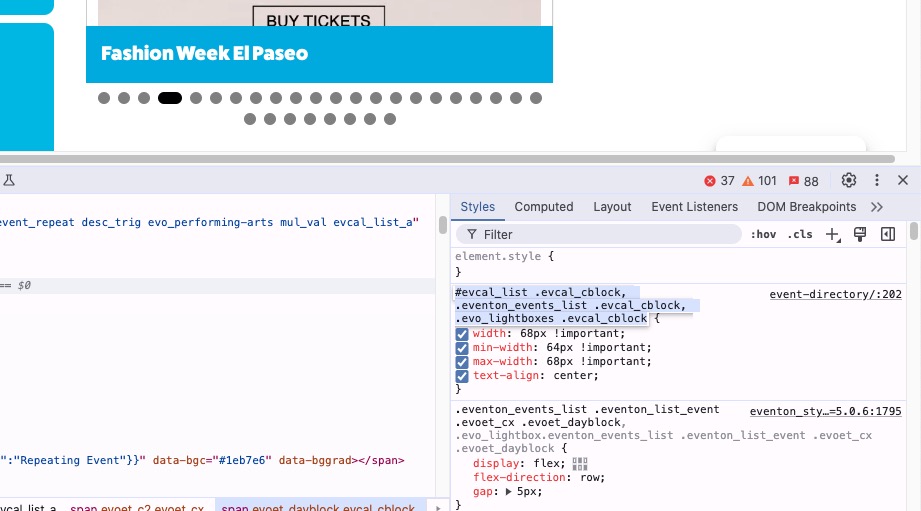Toggle the computed styles sidebar icon
This screenshot has height=511, width=921.
887,235
